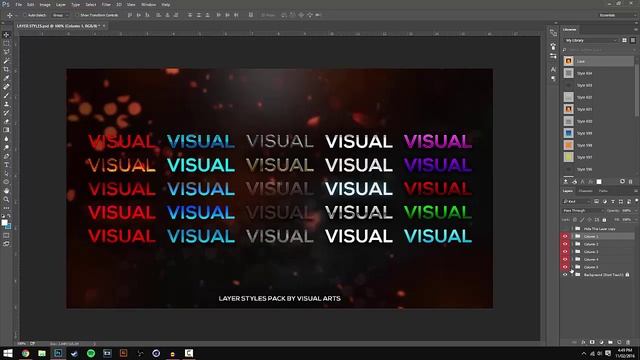Open the Pass Through blend mode dropdown
This screenshot has width=640, height=360.
click(x=583, y=211)
